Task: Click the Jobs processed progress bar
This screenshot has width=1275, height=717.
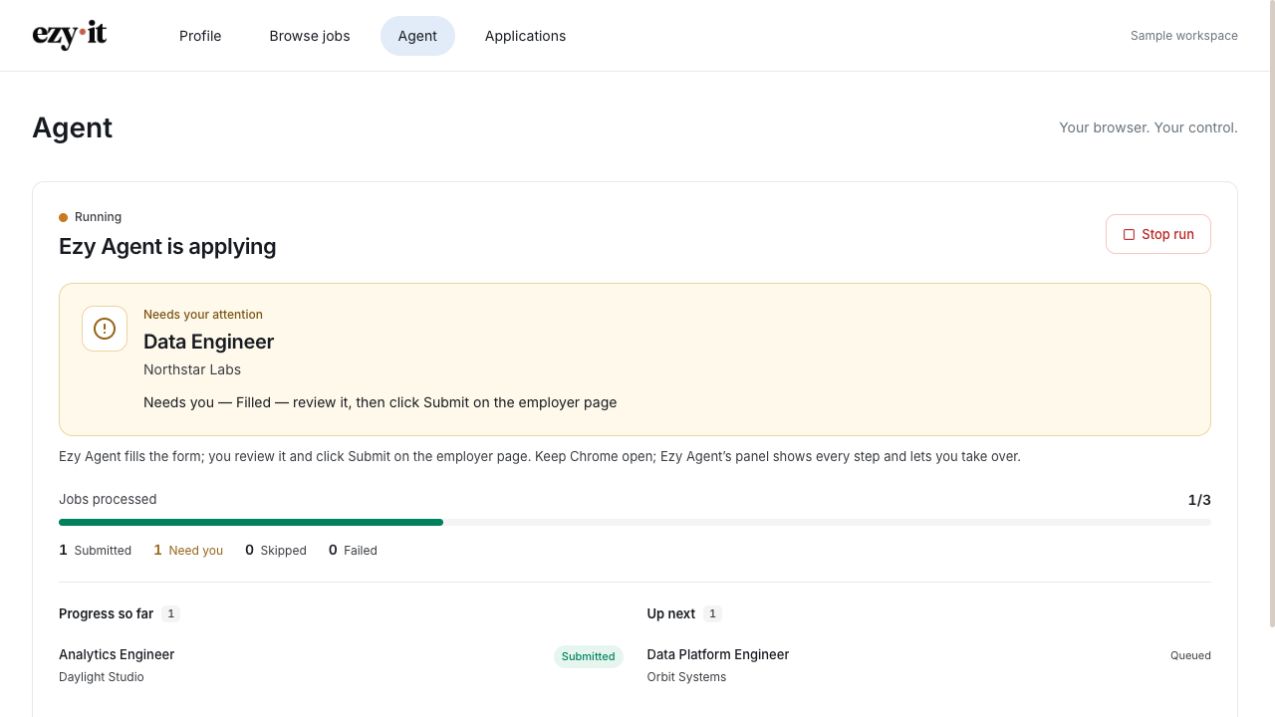Action: (x=634, y=522)
